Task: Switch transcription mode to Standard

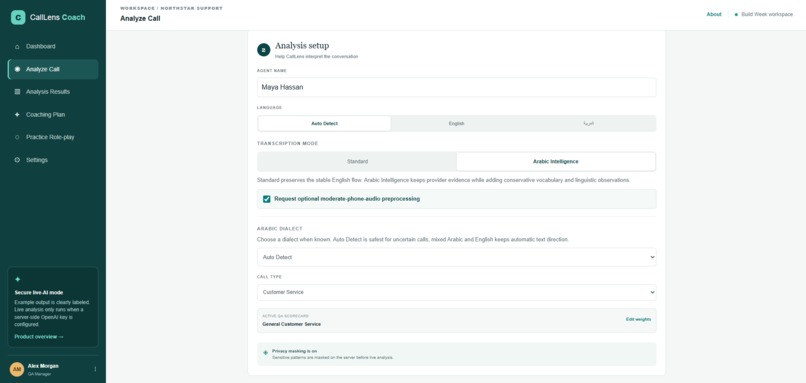Action: pyautogui.click(x=357, y=161)
